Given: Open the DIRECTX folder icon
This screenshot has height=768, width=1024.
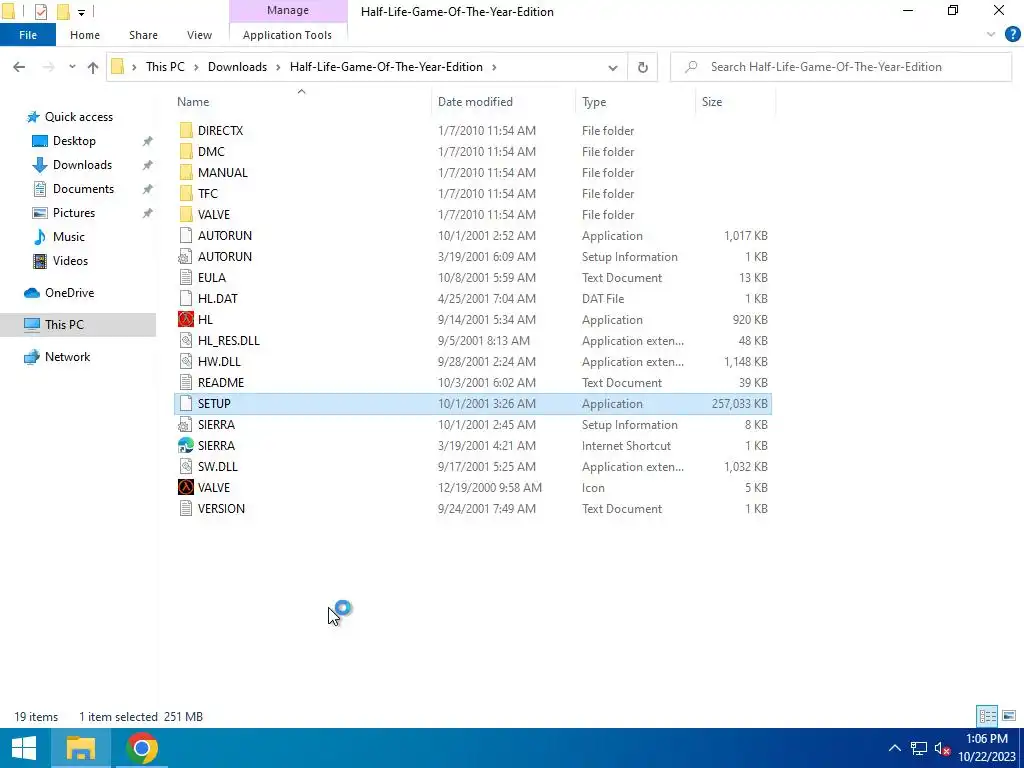Looking at the screenshot, I should tap(186, 131).
